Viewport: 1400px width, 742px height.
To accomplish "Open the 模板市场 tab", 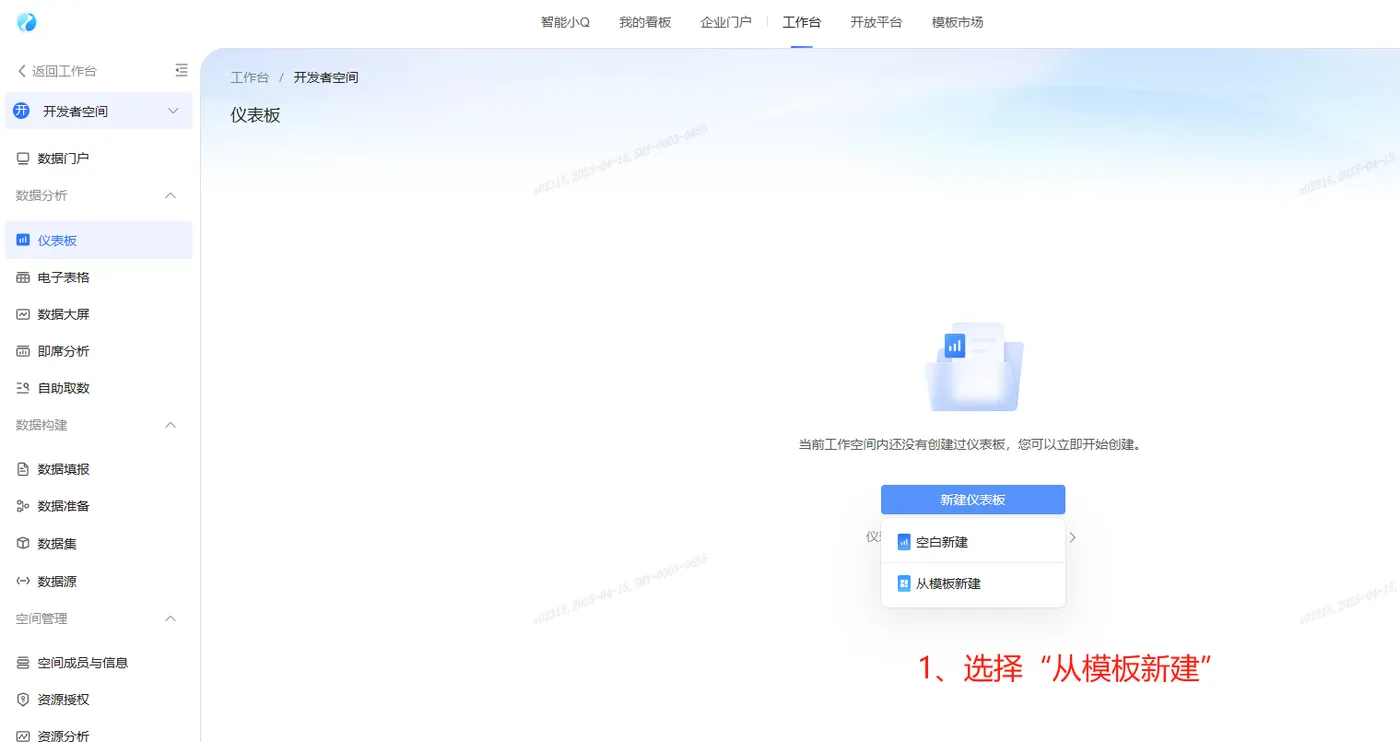I will pyautogui.click(x=957, y=22).
